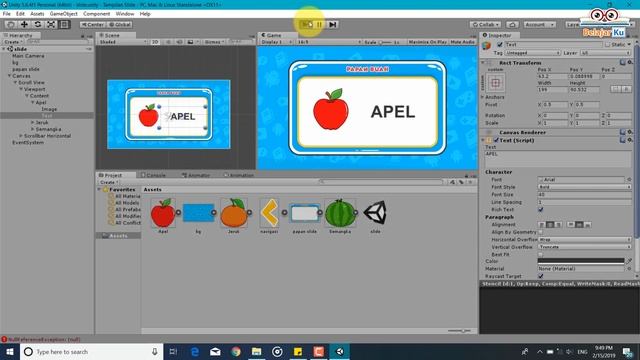Viewport: 640px width, 360px height.
Task: Select the Scale tool in toolbar
Action: 51,24
